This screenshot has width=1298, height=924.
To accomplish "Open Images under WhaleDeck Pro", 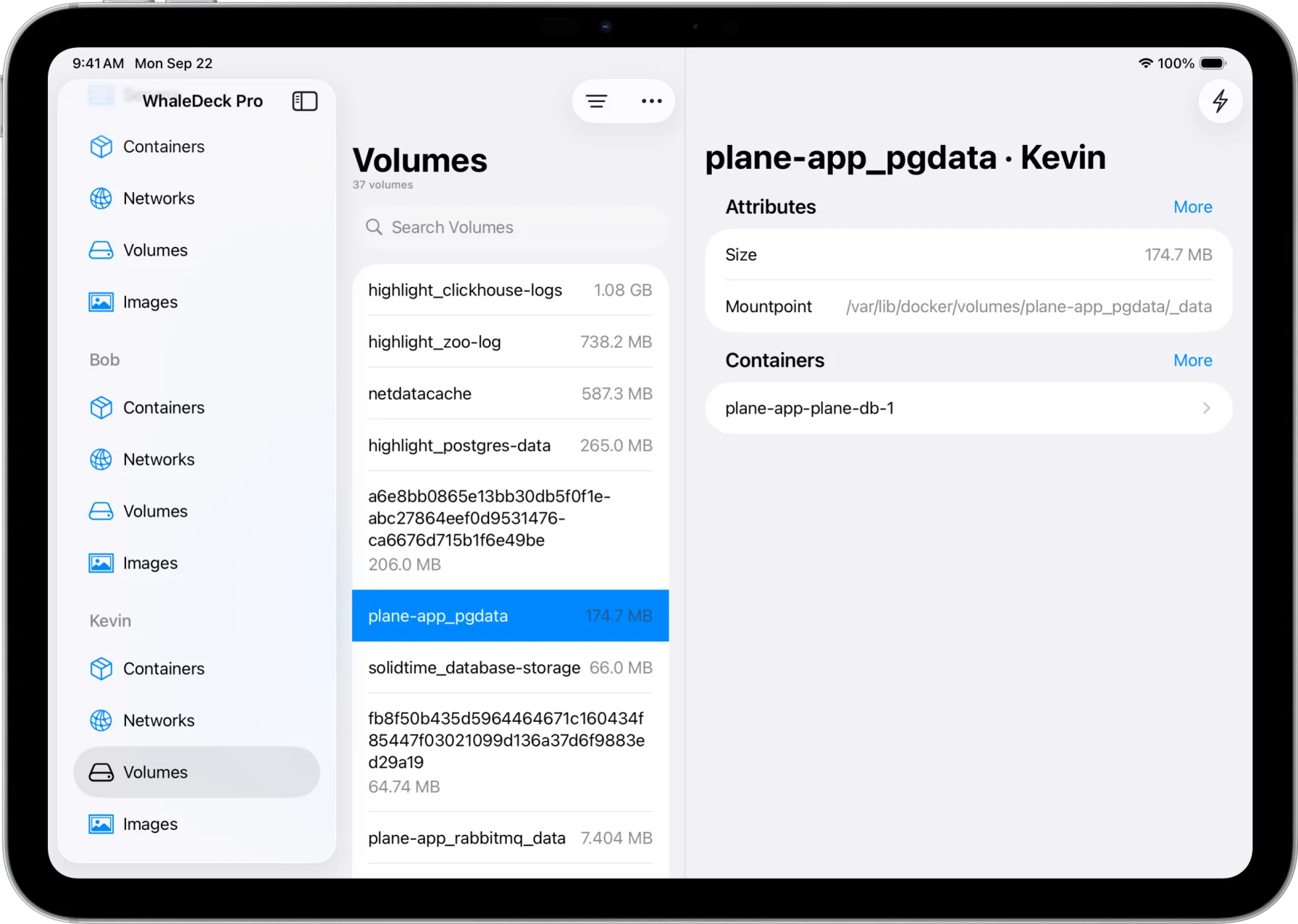I will (150, 302).
